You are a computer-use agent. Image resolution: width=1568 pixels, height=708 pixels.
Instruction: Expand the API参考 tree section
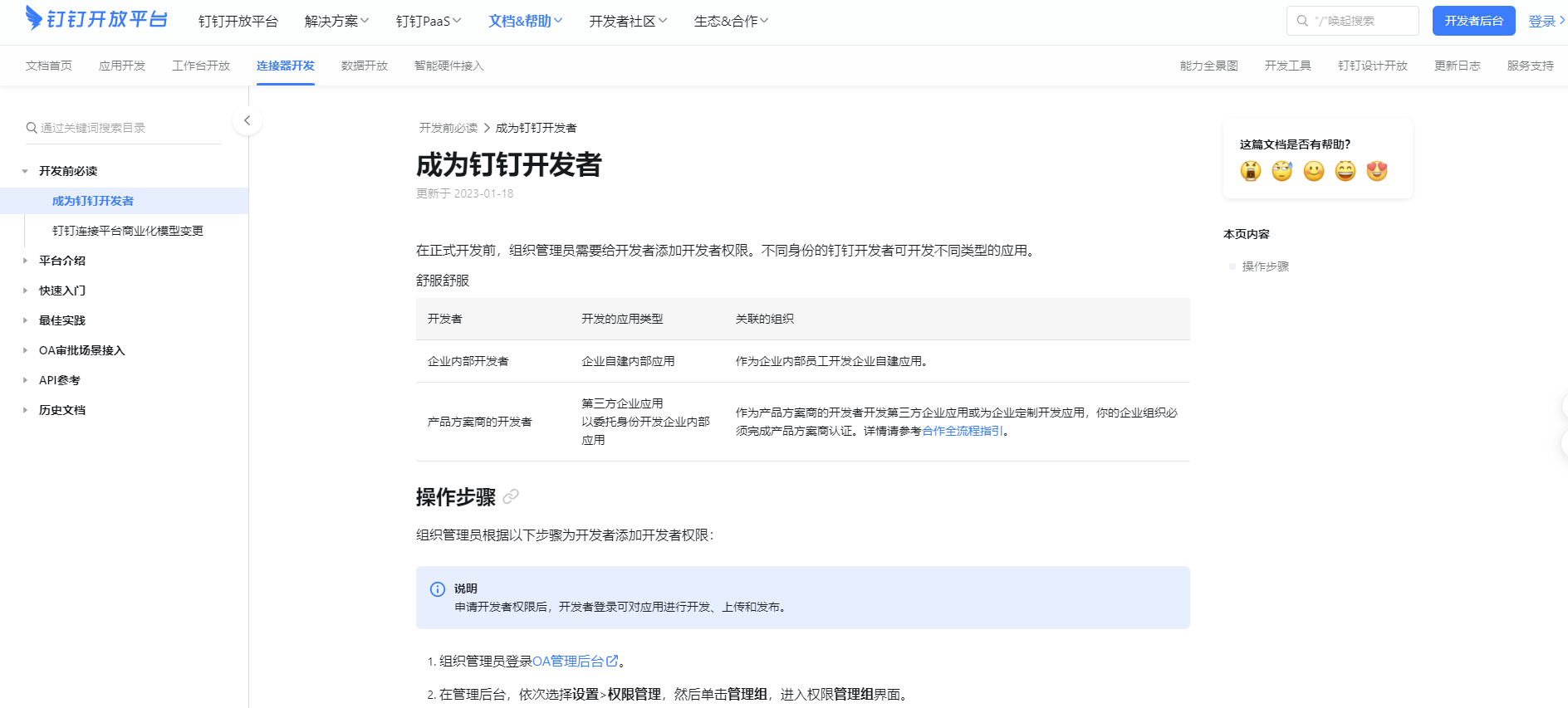[x=25, y=380]
